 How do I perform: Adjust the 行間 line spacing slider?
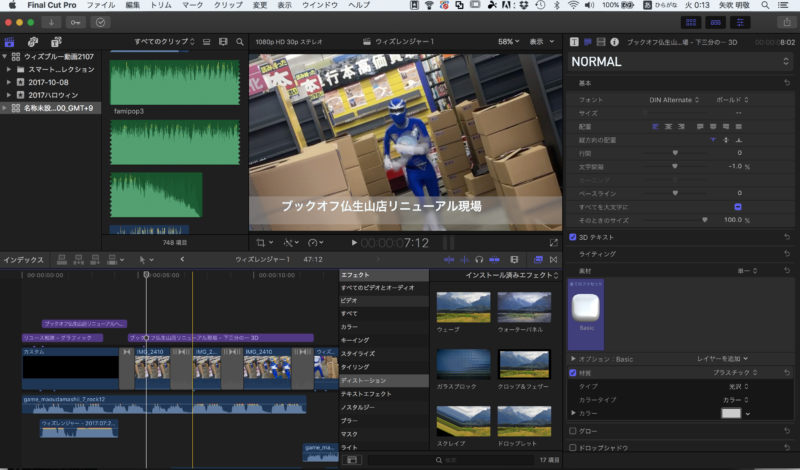coord(675,153)
